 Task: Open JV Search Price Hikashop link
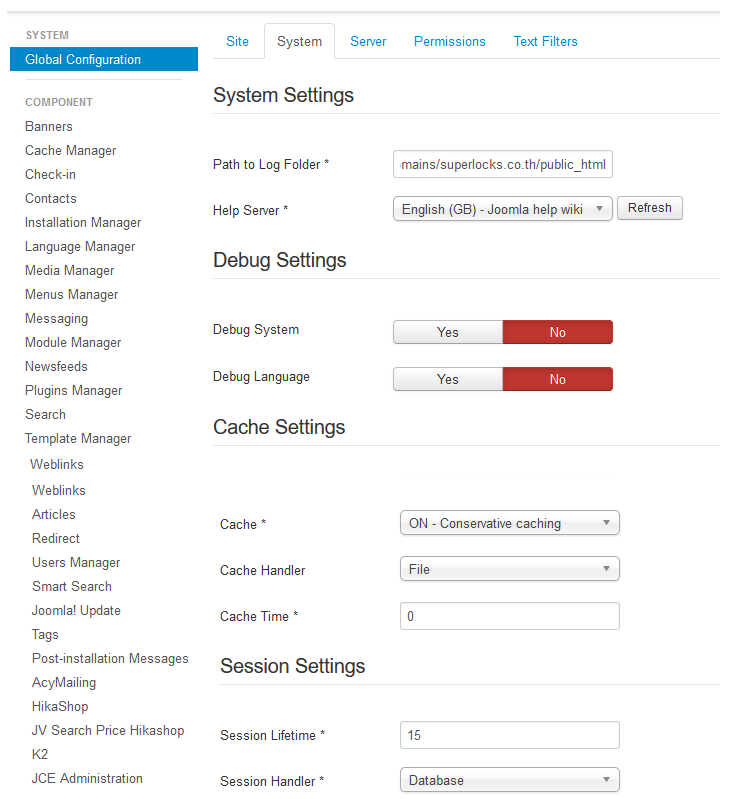point(108,730)
